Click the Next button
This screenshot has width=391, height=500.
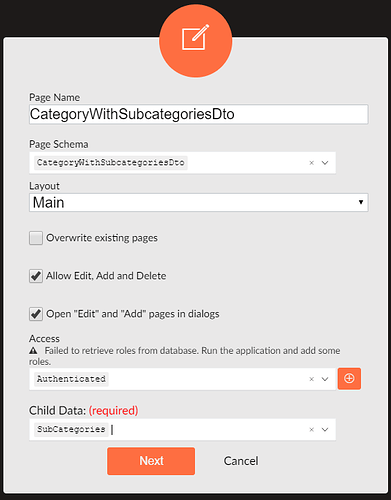pos(151,461)
